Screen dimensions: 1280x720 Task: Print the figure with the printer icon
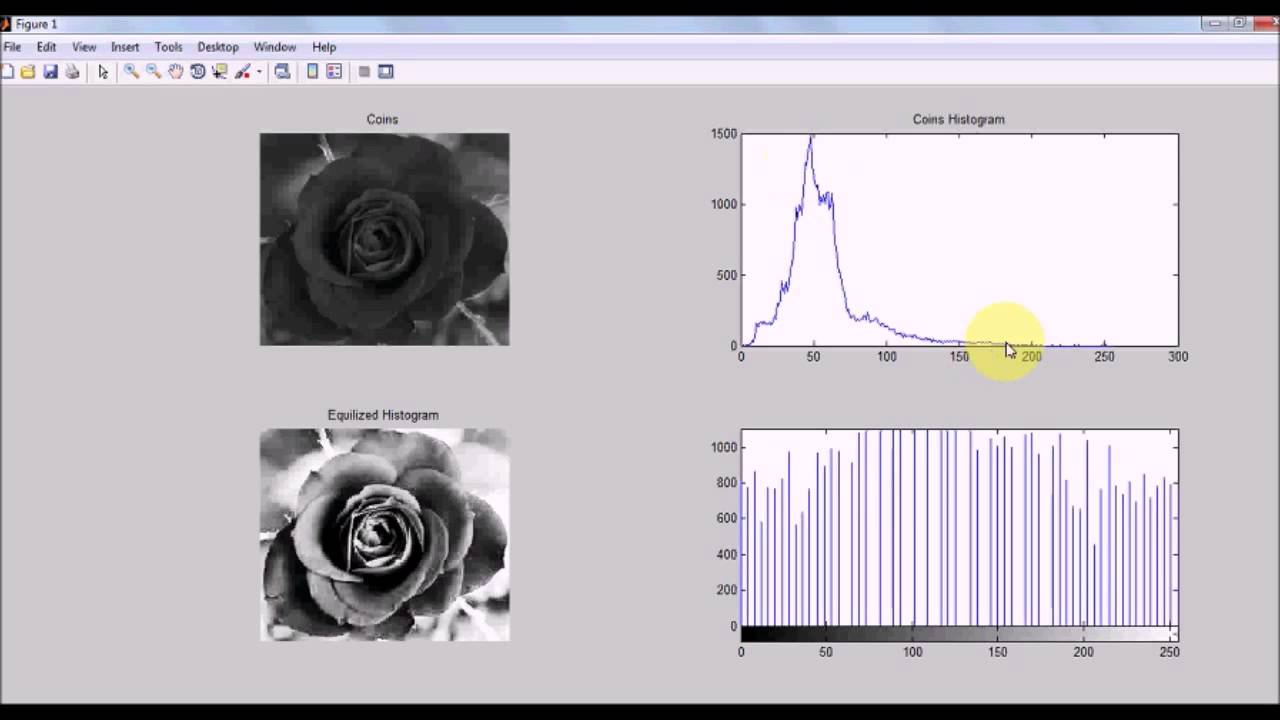pyautogui.click(x=72, y=72)
